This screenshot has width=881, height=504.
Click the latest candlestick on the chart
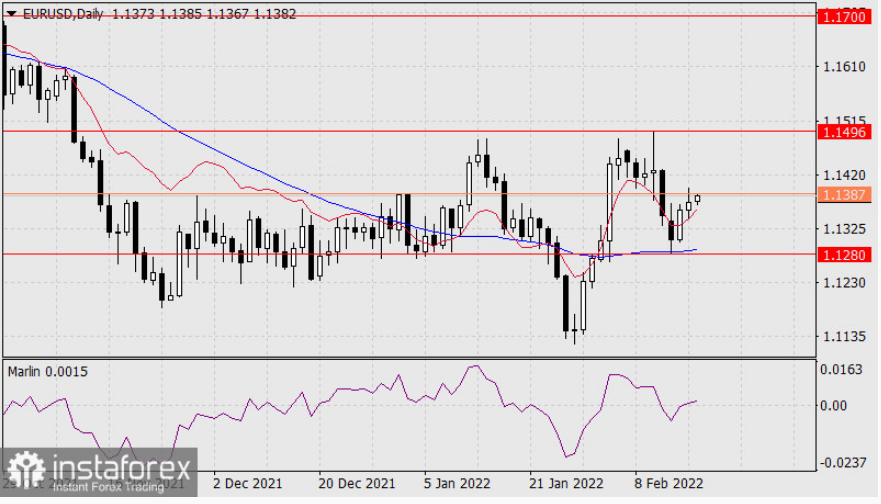[x=697, y=199]
